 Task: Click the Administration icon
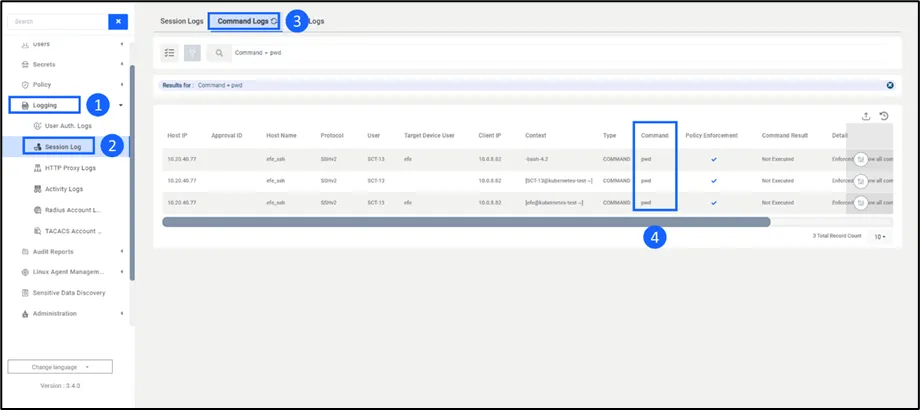click(25, 314)
